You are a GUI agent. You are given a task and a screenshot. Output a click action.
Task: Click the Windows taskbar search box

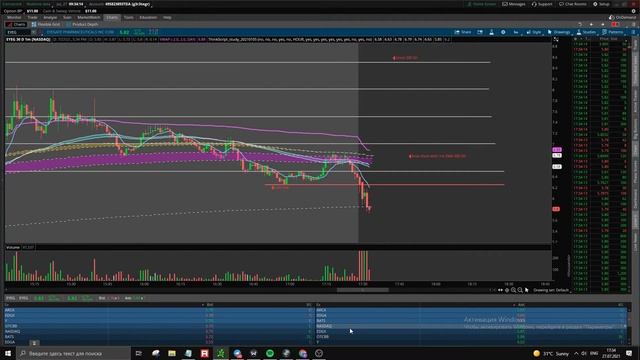click(73, 353)
